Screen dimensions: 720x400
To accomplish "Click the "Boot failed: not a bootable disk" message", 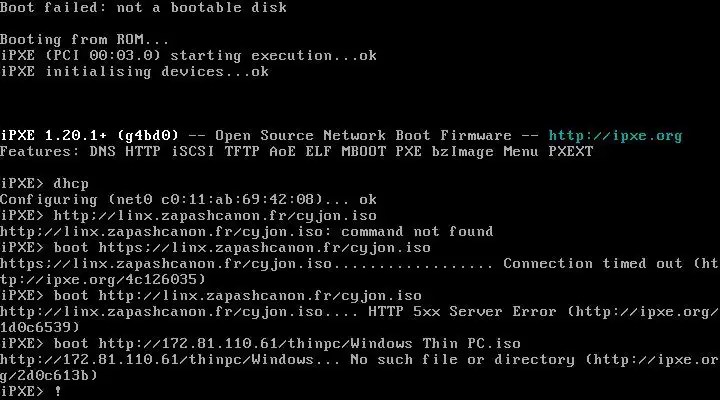I will click(x=143, y=8).
